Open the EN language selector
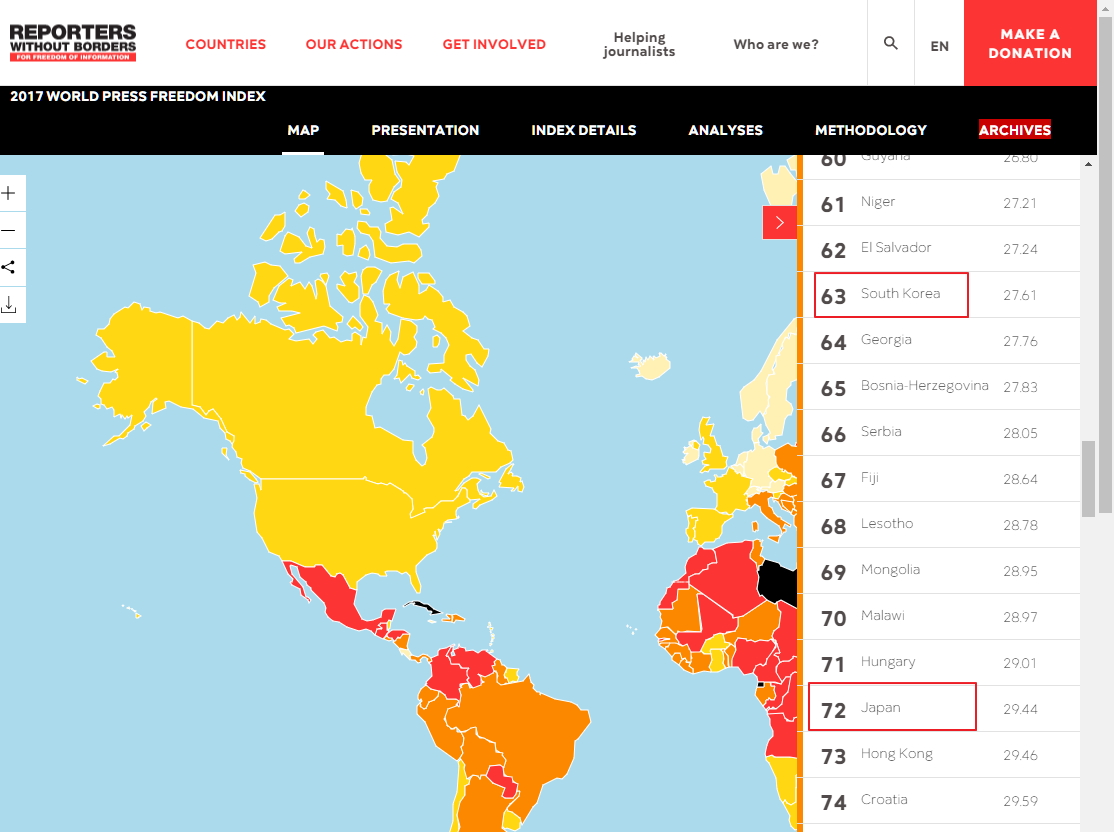This screenshot has height=832, width=1114. point(939,45)
